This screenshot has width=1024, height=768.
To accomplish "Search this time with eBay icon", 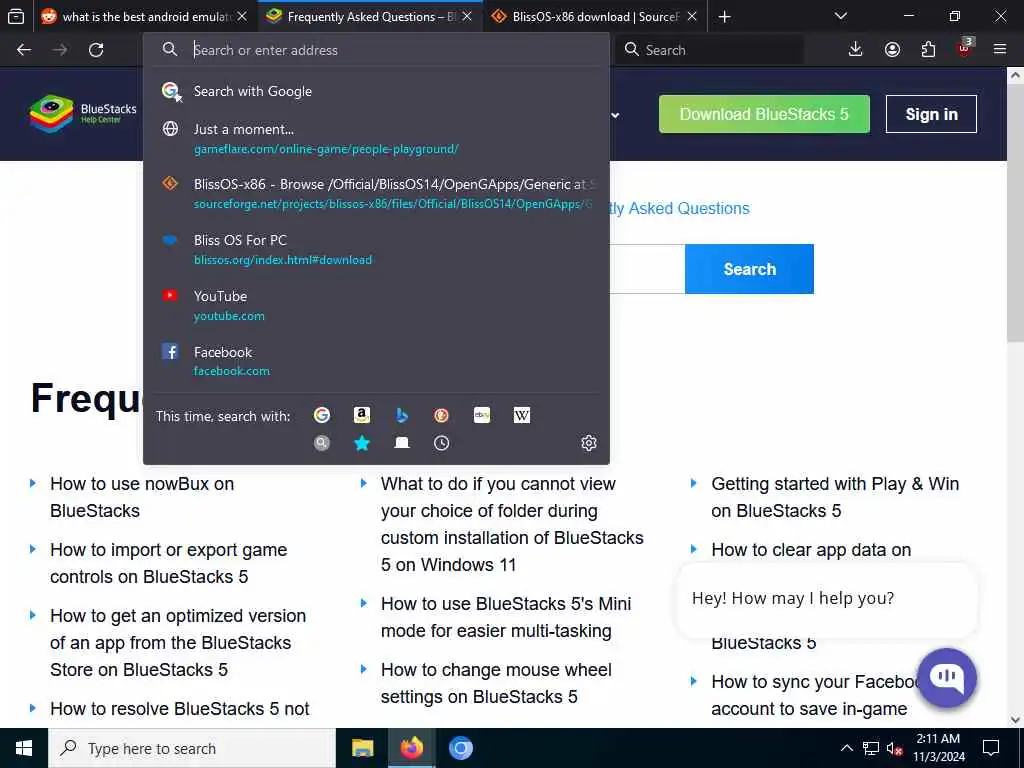I will (x=482, y=415).
